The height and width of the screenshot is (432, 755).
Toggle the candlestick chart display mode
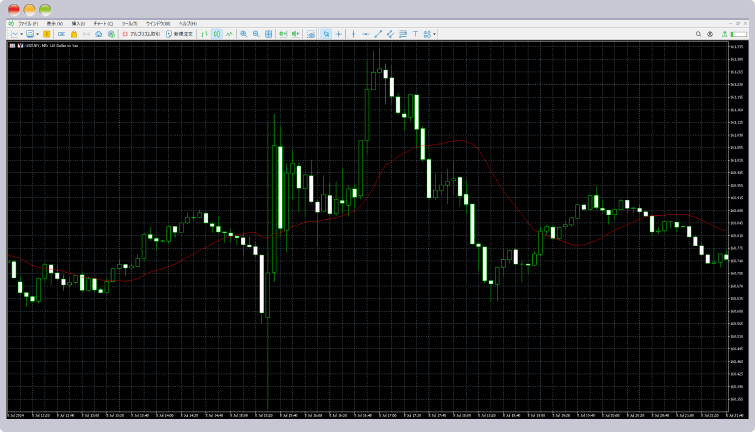(216, 34)
